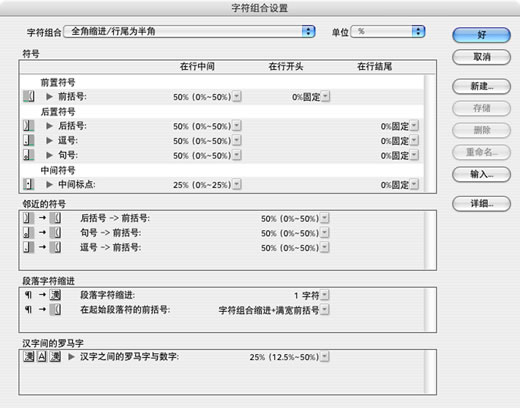Click the 新建... button
The width and height of the screenshot is (520, 408).
click(481, 86)
